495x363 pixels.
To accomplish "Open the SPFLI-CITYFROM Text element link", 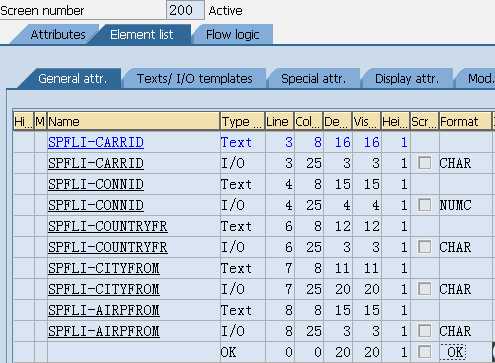I will point(104,268).
